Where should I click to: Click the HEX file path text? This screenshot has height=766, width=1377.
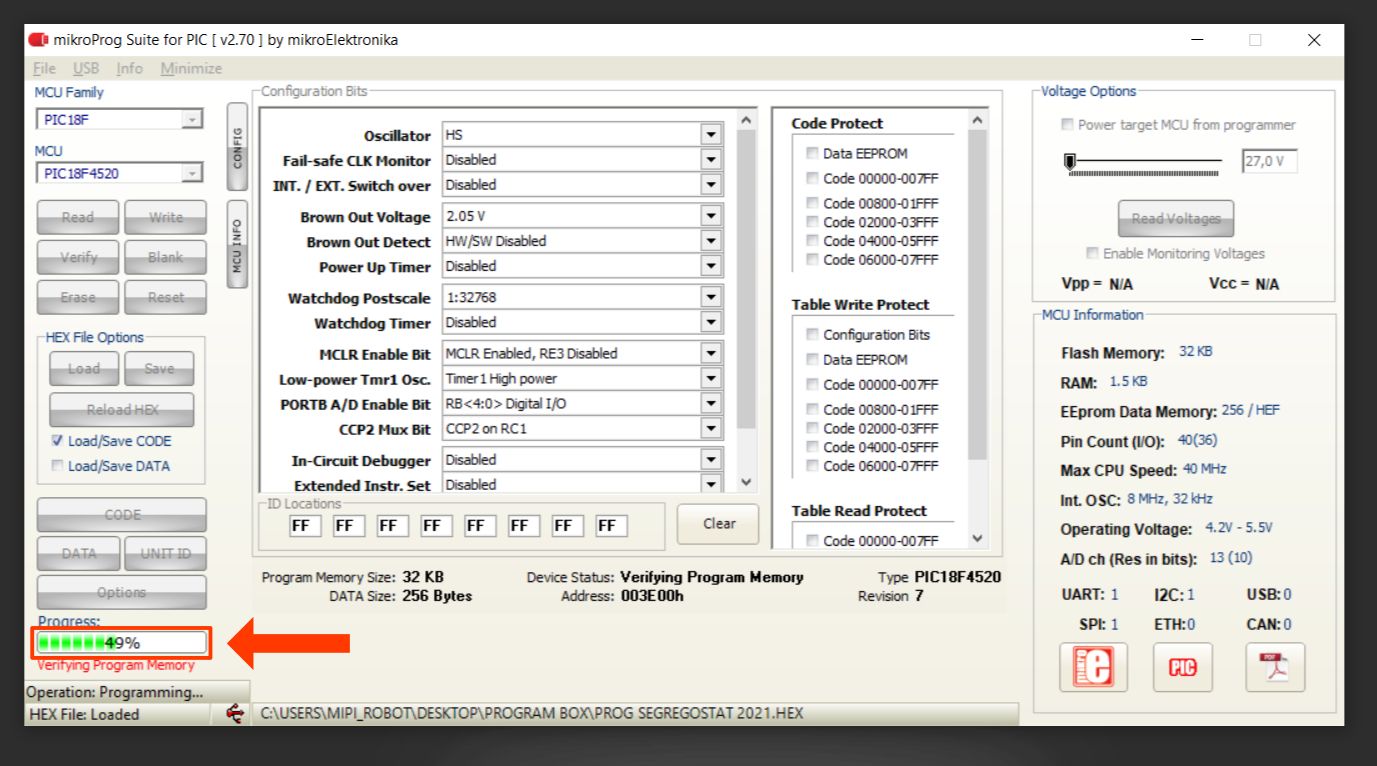click(x=532, y=714)
